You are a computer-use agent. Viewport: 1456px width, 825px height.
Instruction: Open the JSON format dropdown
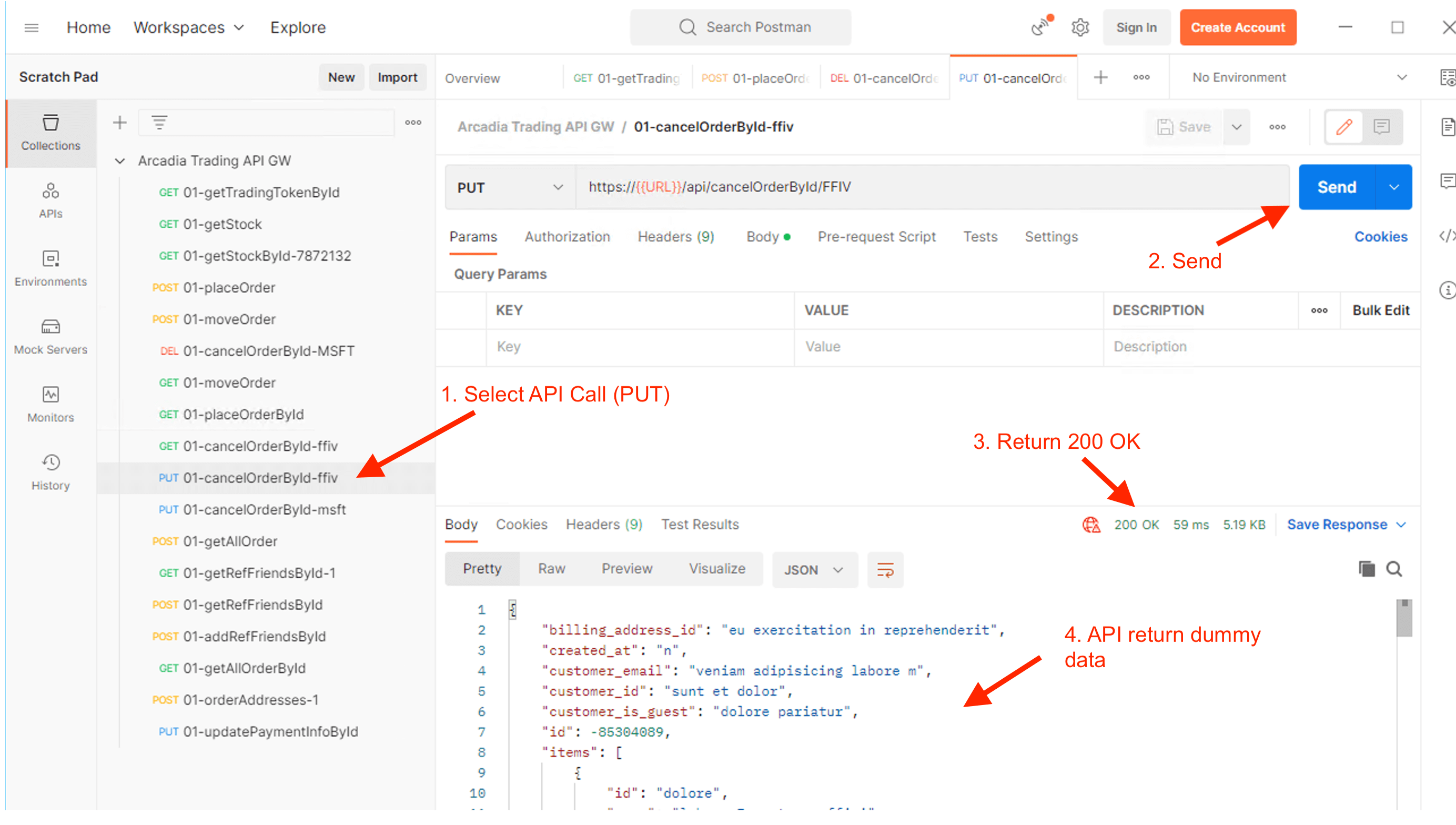click(813, 569)
